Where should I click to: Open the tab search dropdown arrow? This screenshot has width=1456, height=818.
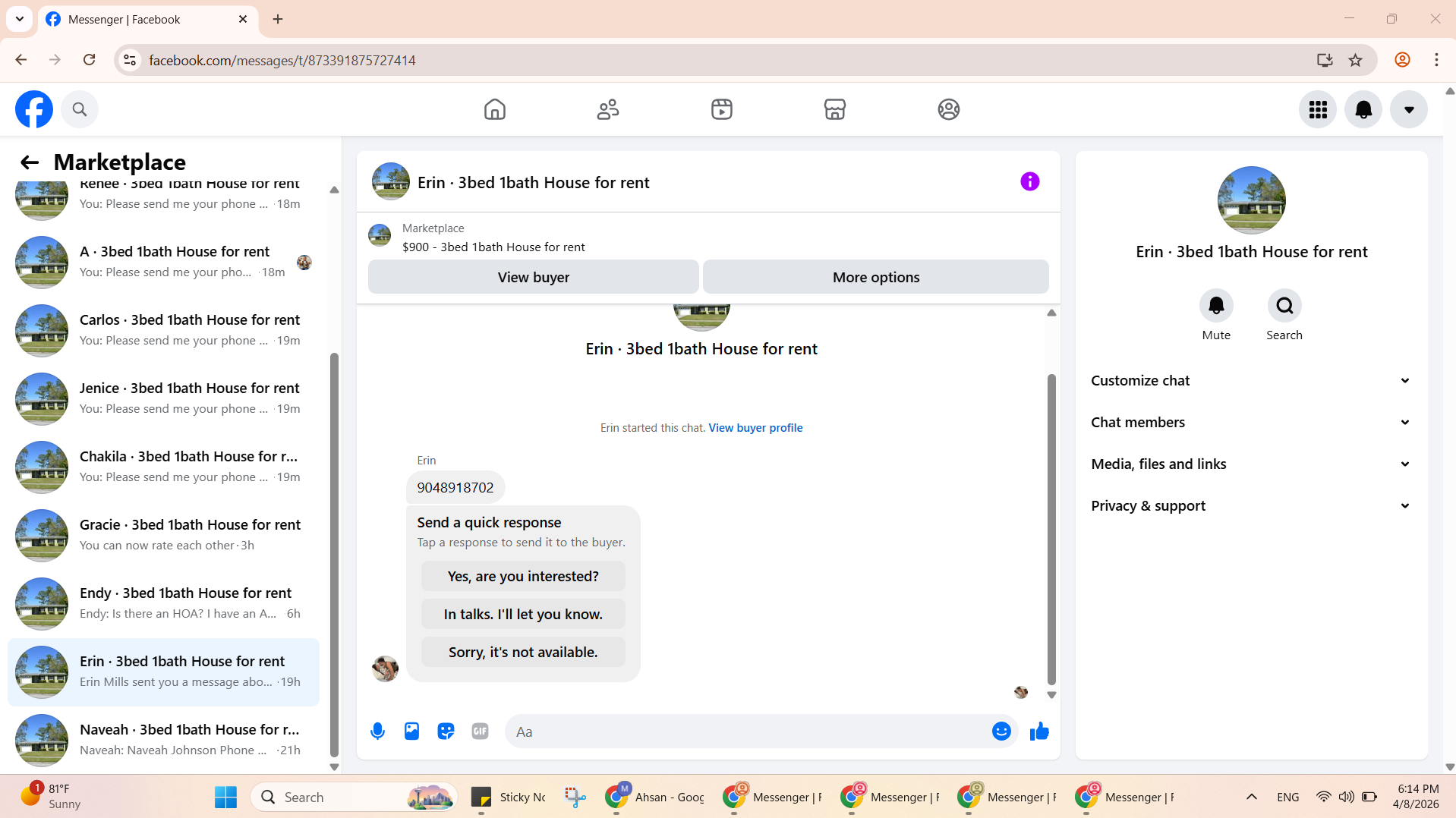20,19
